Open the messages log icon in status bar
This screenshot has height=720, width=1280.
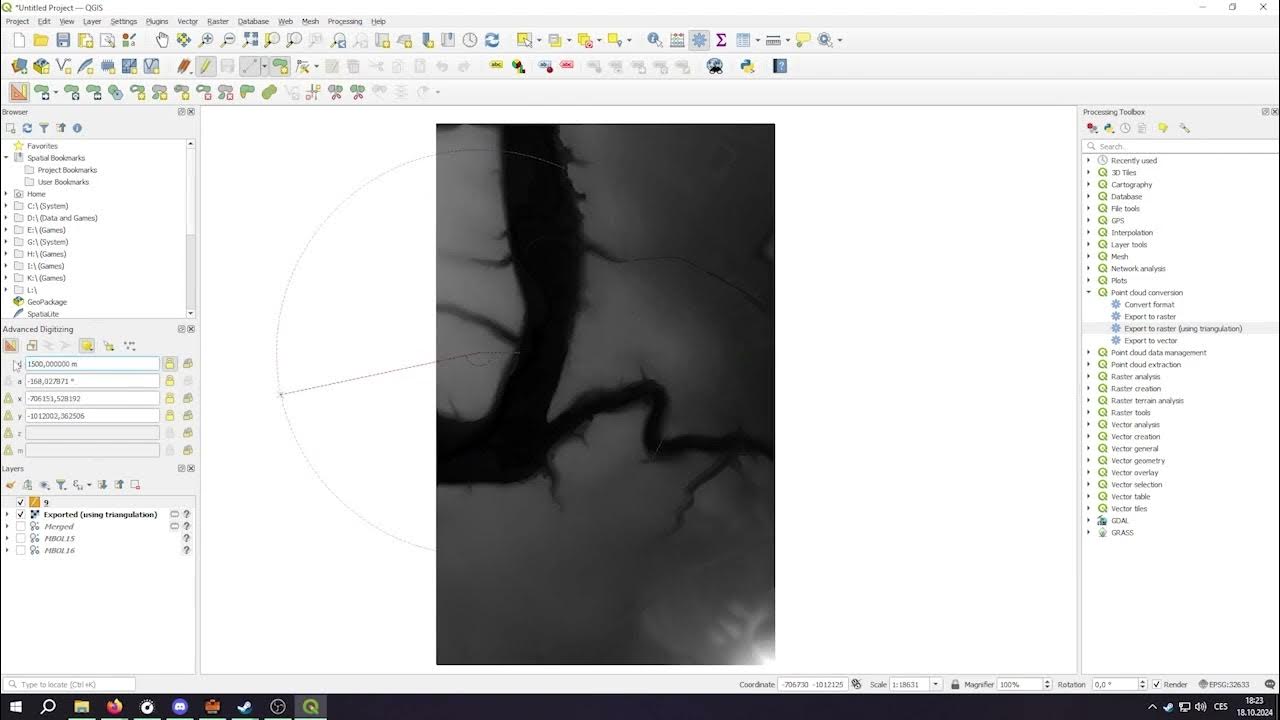coord(1270,684)
